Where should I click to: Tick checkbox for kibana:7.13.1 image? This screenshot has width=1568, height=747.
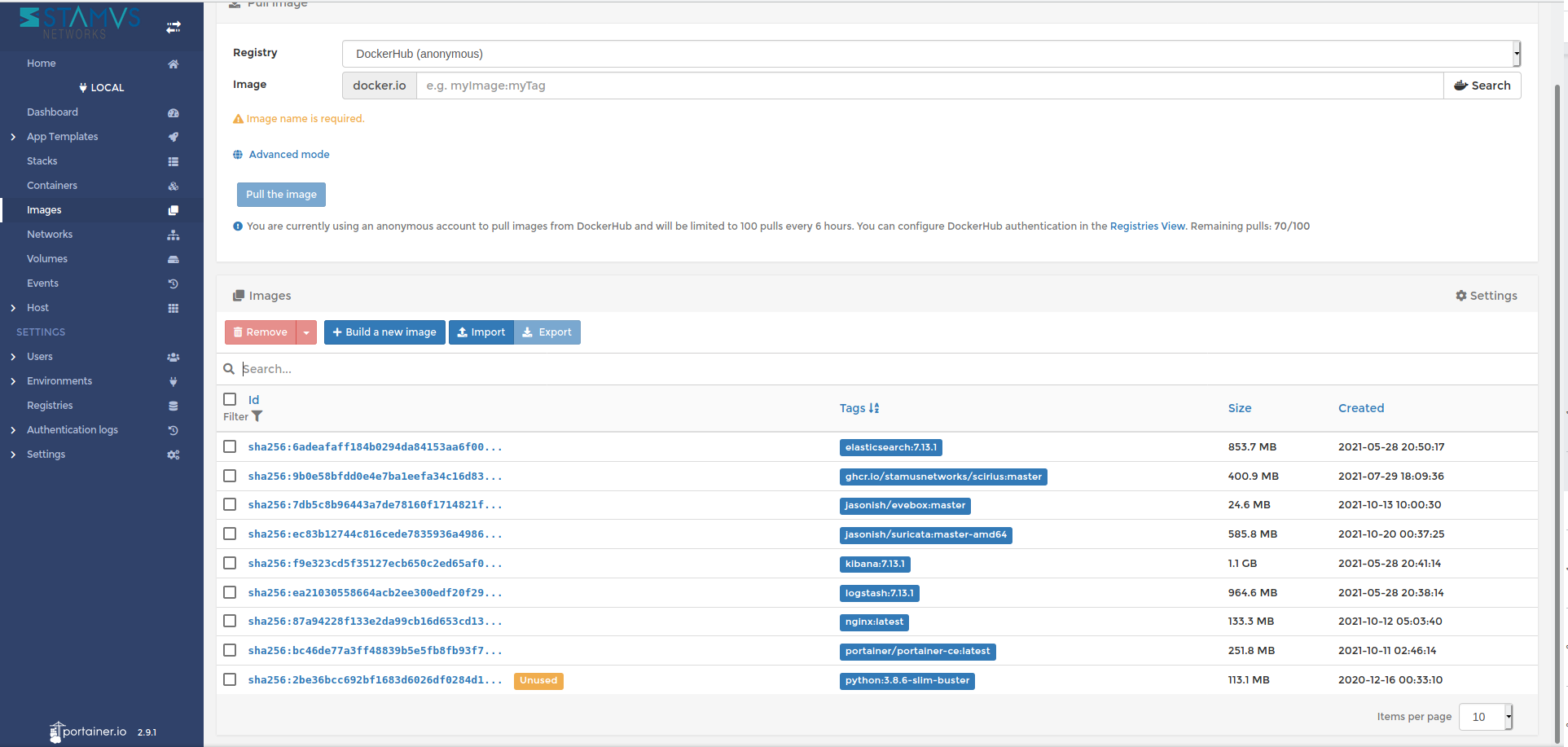pos(230,563)
